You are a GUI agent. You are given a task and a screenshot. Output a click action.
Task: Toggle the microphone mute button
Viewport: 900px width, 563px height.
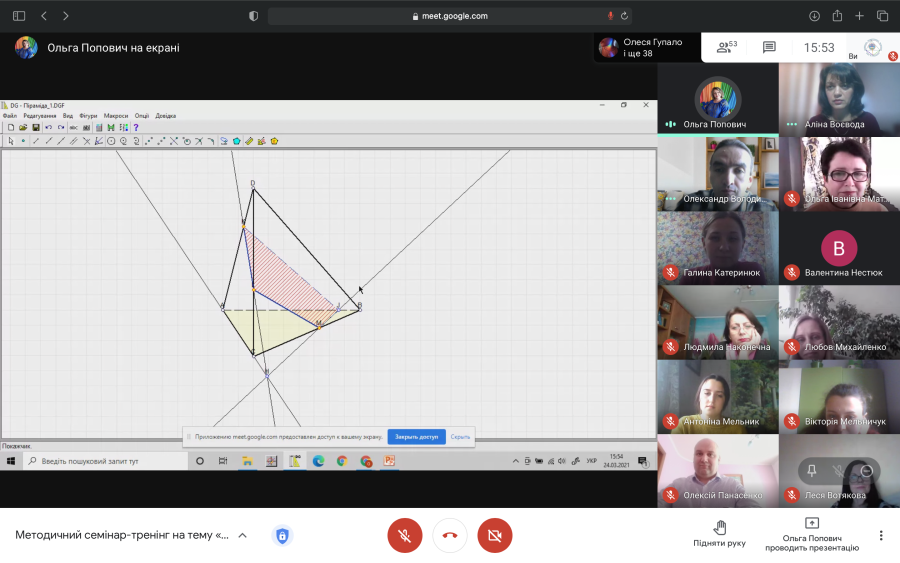(x=405, y=535)
